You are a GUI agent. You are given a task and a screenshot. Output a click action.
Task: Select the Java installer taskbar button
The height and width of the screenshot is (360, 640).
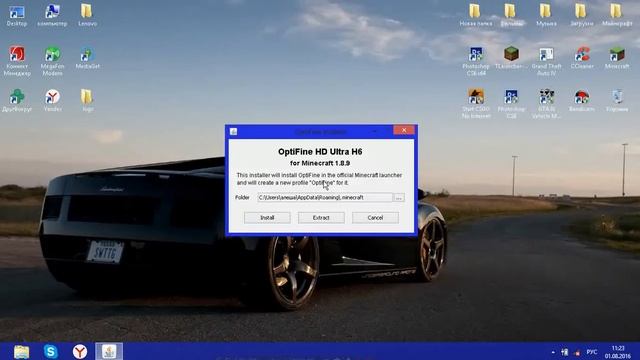[109, 351]
